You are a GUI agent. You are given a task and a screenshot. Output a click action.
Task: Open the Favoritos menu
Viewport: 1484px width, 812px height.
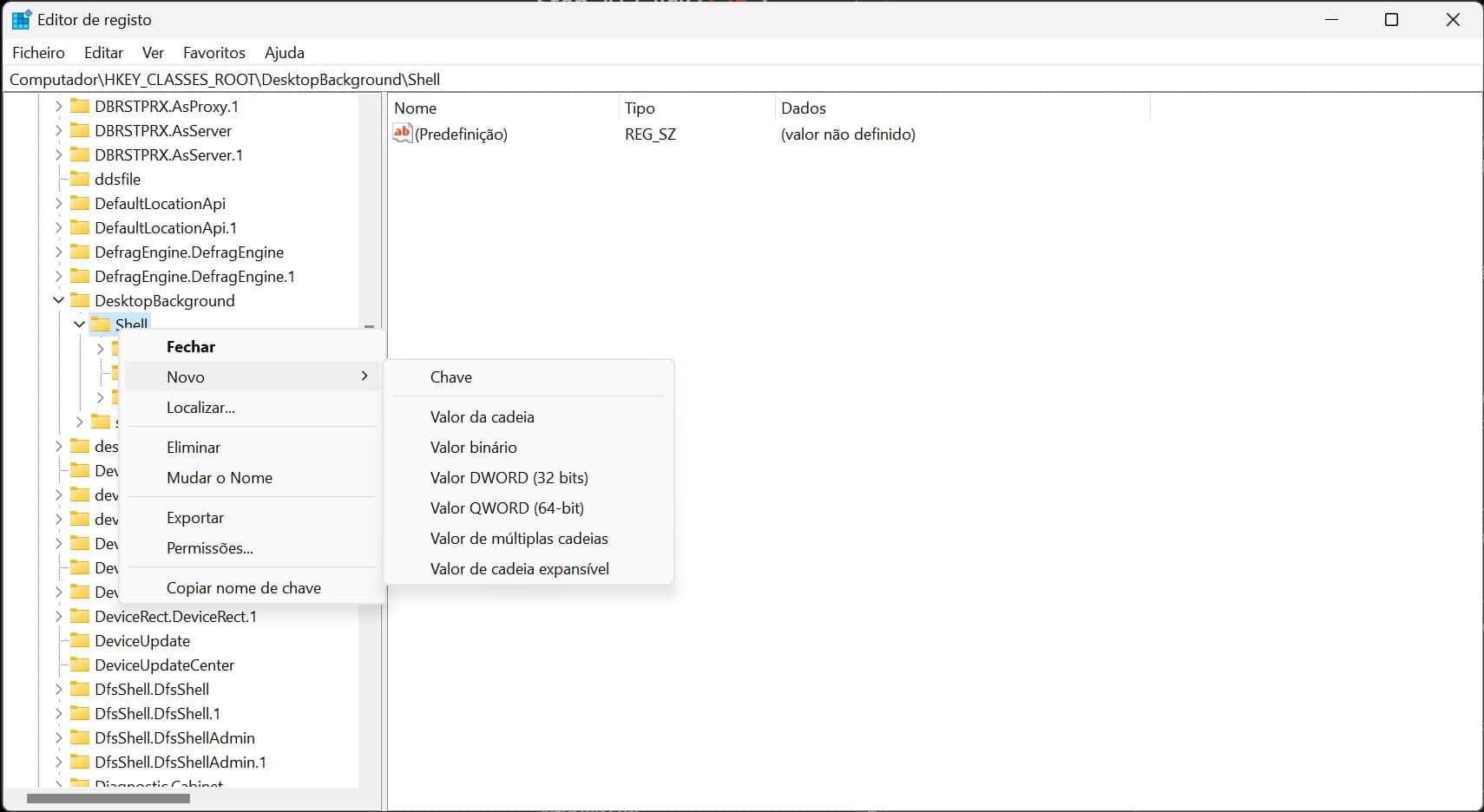[x=213, y=53]
